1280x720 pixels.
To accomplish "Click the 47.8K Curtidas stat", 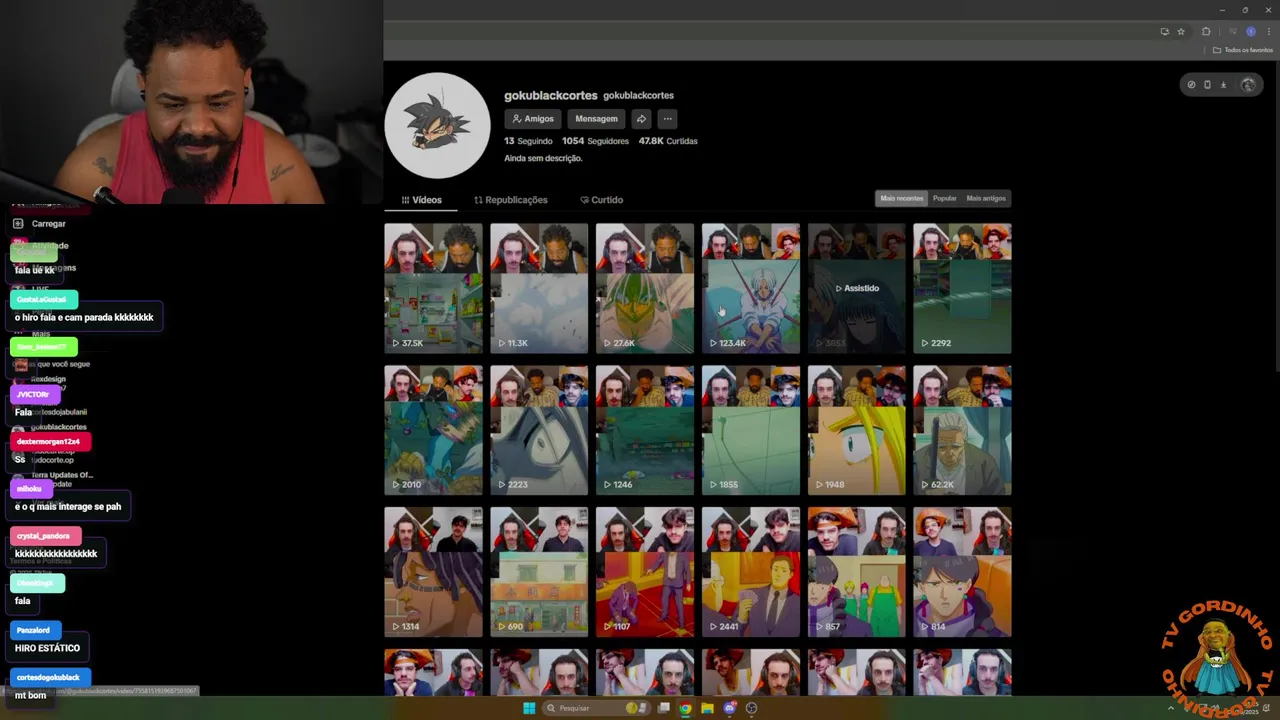I will [x=668, y=141].
